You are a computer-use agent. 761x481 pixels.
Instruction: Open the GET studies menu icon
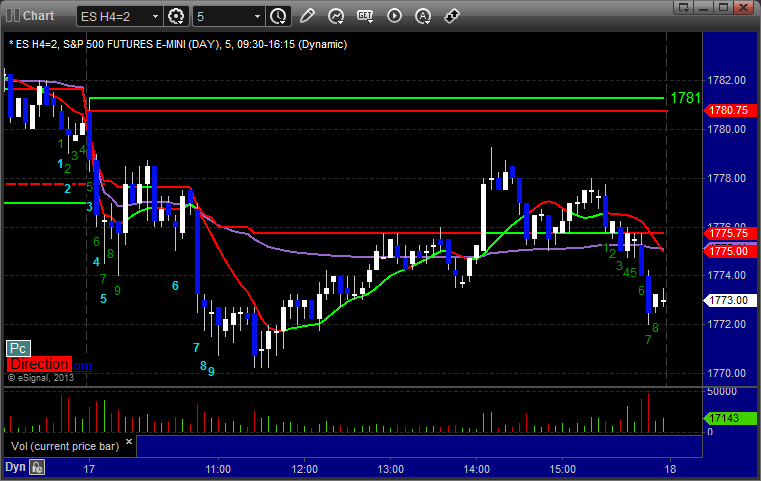pos(365,16)
